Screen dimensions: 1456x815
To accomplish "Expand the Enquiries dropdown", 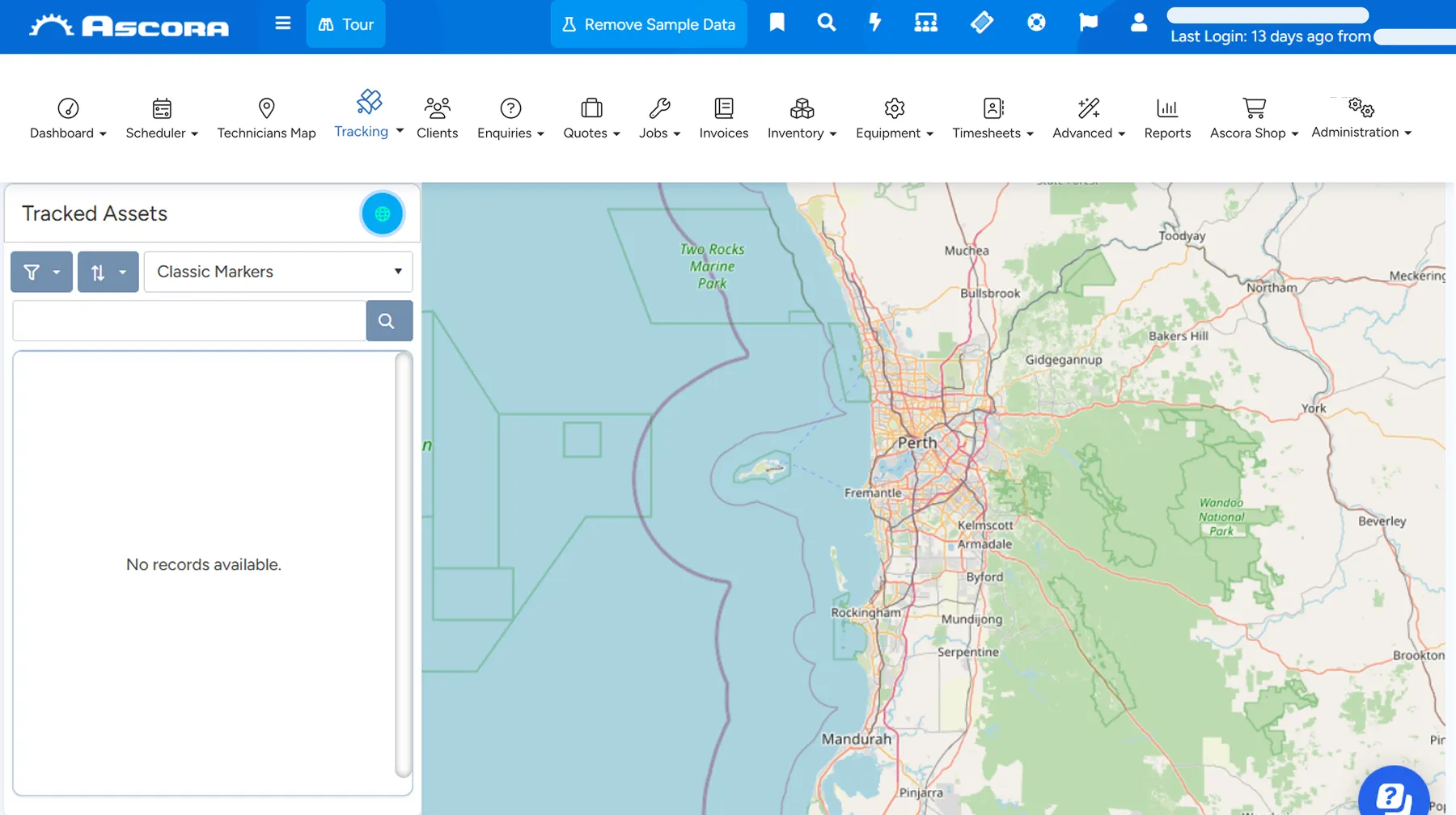I will (510, 119).
